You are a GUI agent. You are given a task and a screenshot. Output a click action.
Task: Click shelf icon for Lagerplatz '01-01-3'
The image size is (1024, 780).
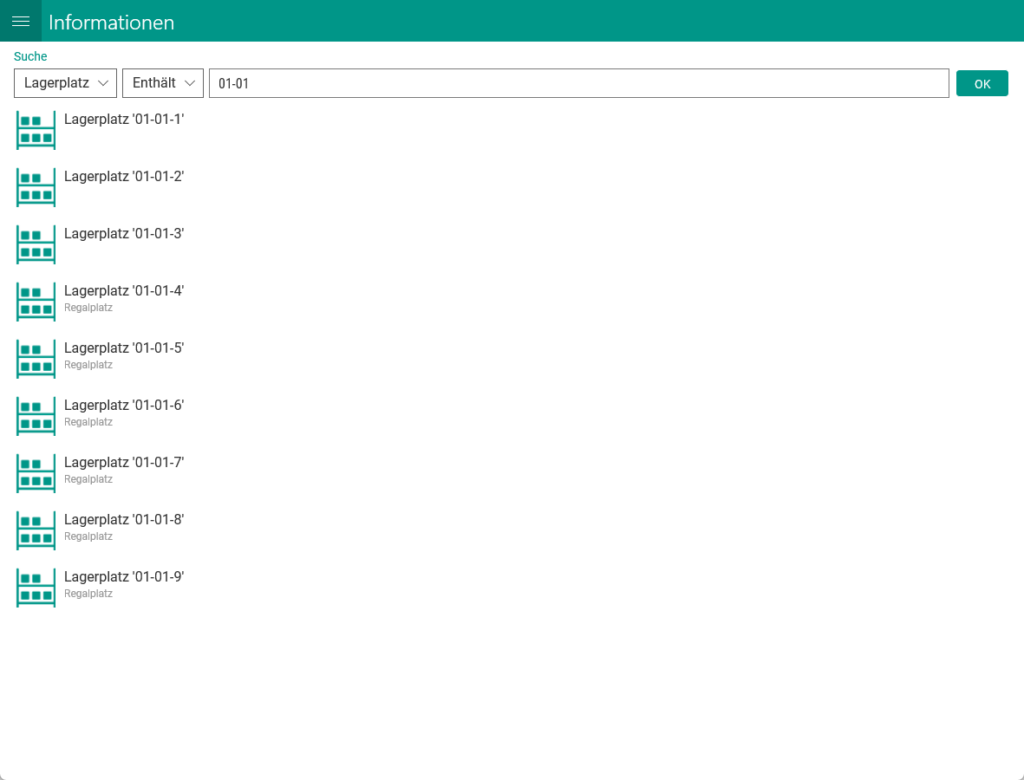[36, 244]
